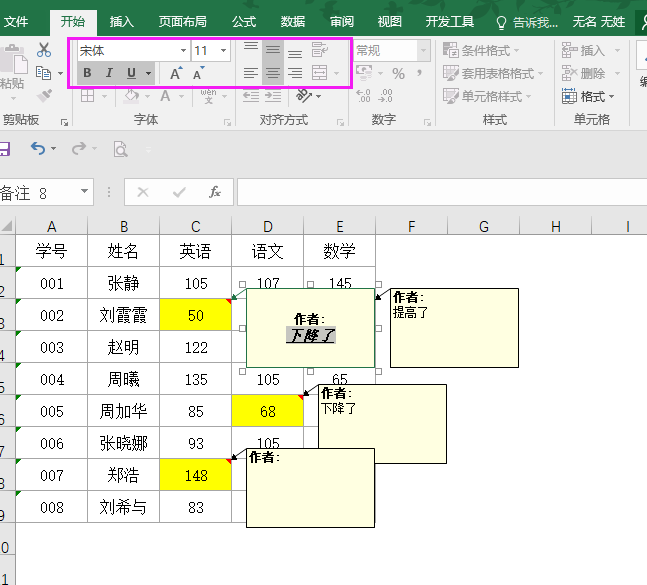The width and height of the screenshot is (647, 585).
Task: Click the Save icon
Action: [4, 149]
